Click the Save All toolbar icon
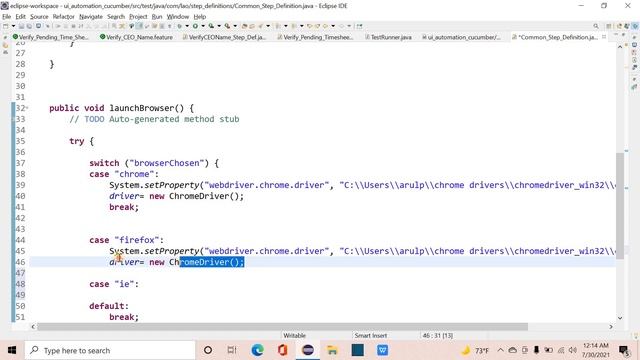Image resolution: width=640 pixels, height=360 pixels. pyautogui.click(x=29, y=26)
